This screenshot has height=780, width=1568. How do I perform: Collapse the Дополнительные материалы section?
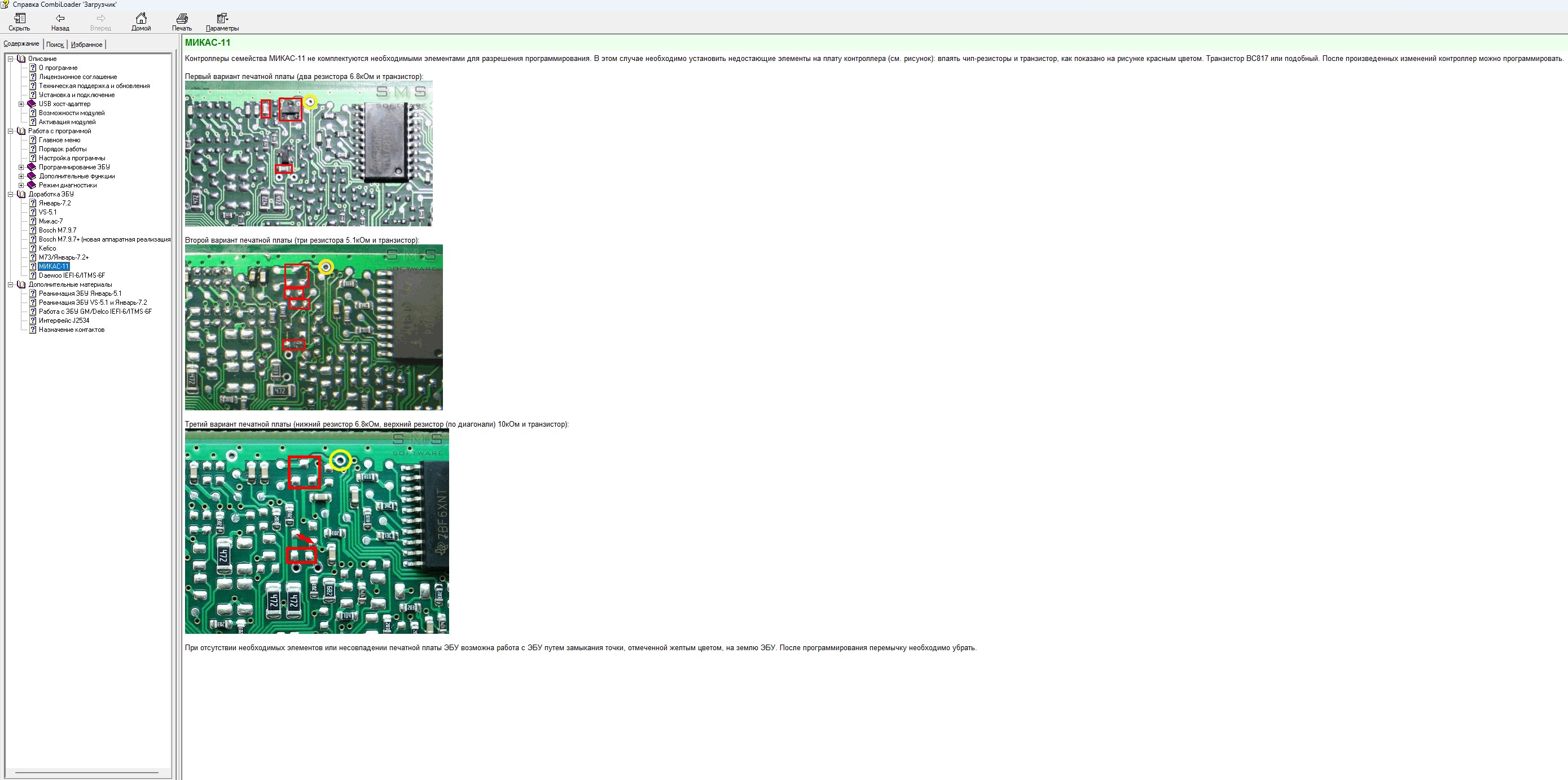click(10, 285)
